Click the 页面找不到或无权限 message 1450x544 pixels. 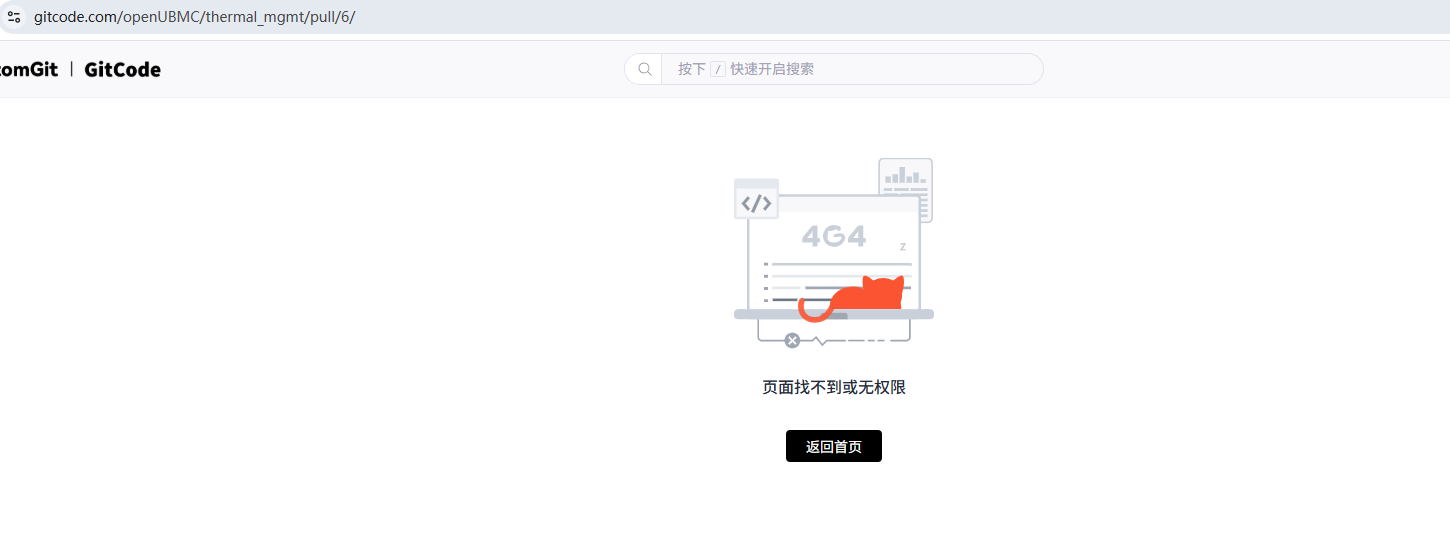(x=833, y=387)
